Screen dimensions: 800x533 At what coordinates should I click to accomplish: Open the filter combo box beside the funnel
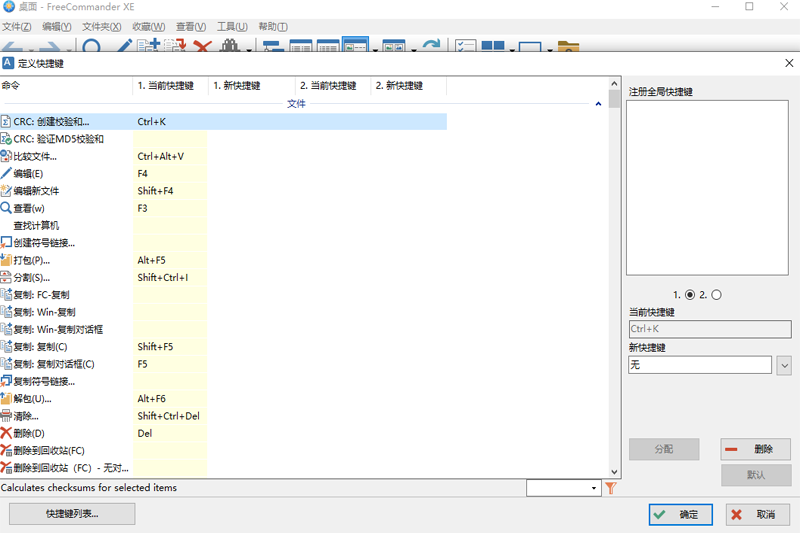coord(564,488)
